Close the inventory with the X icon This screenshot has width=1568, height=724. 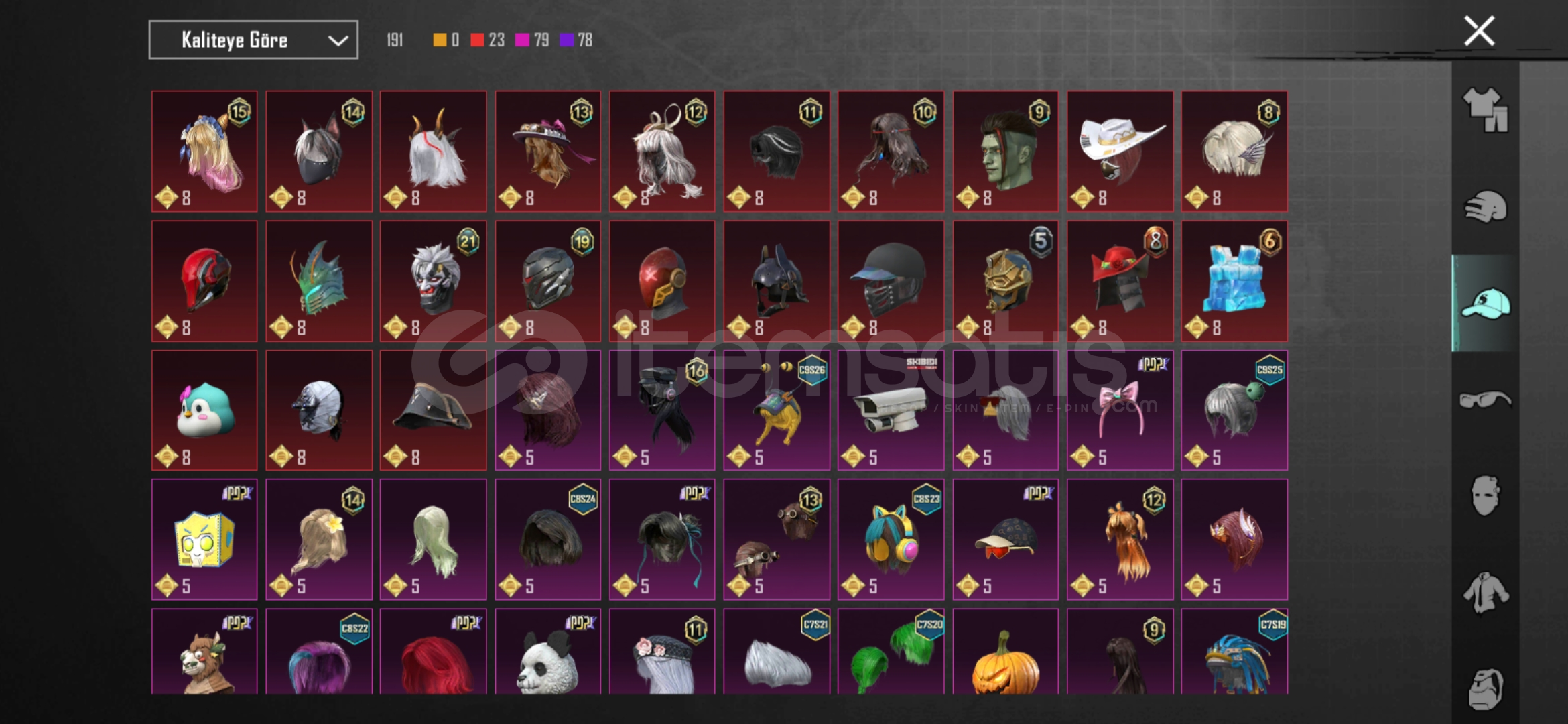[1479, 31]
